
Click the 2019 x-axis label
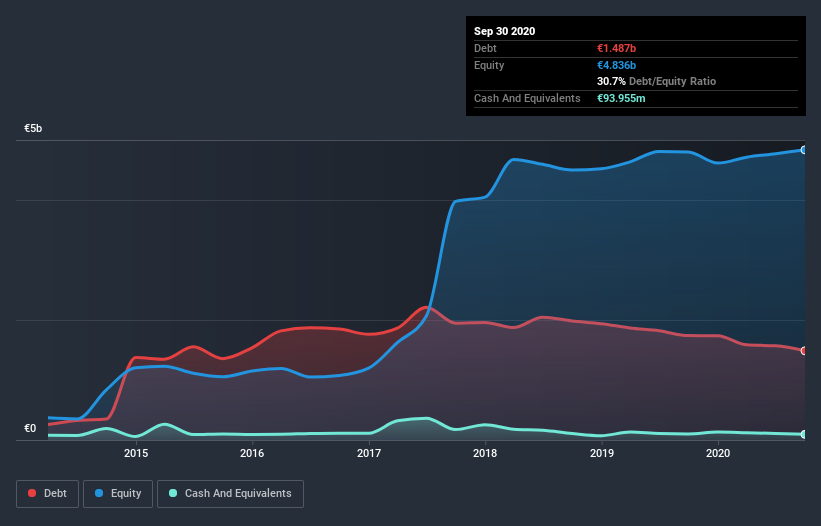click(602, 453)
